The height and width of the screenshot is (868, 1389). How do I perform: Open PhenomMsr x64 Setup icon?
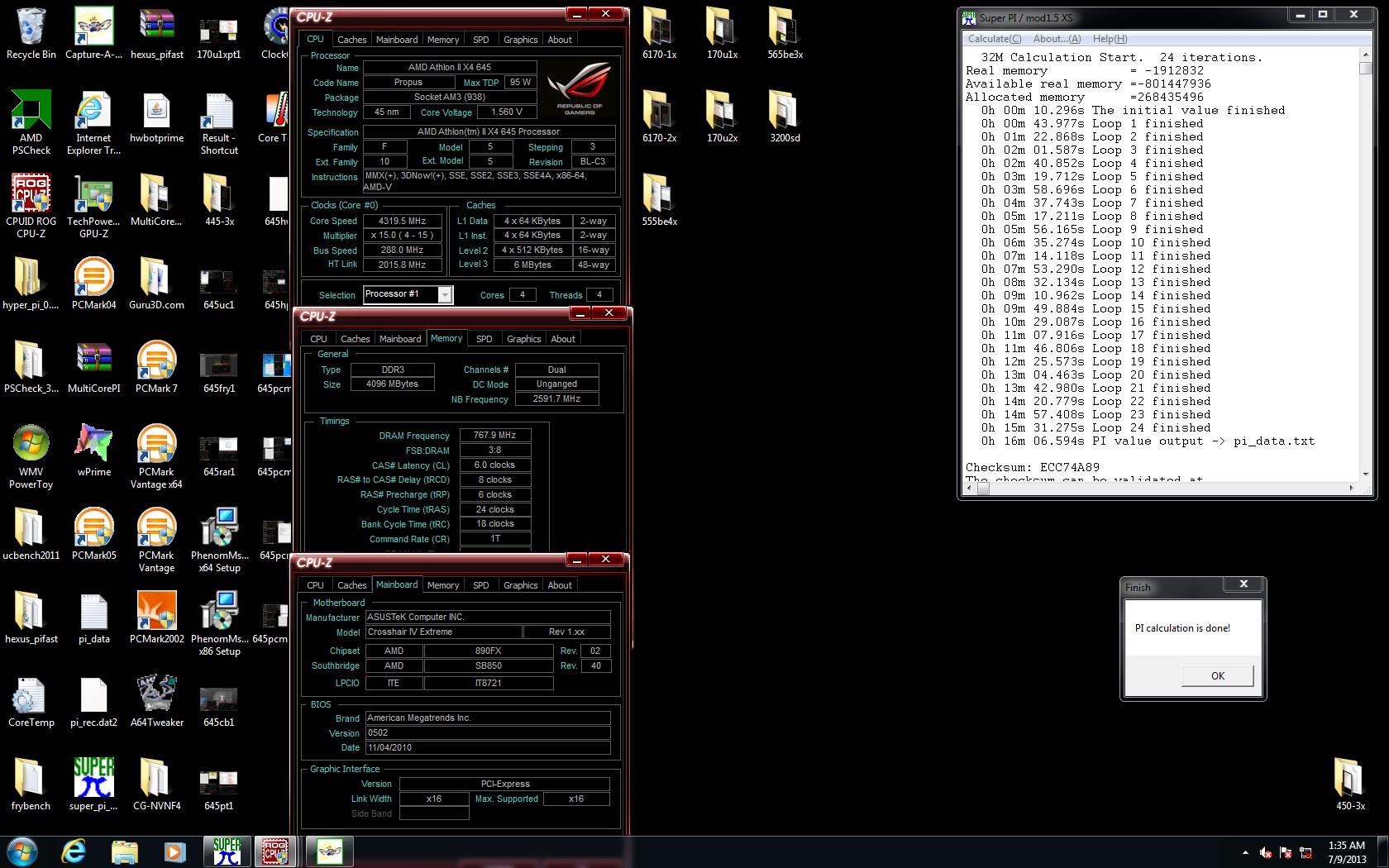point(219,540)
